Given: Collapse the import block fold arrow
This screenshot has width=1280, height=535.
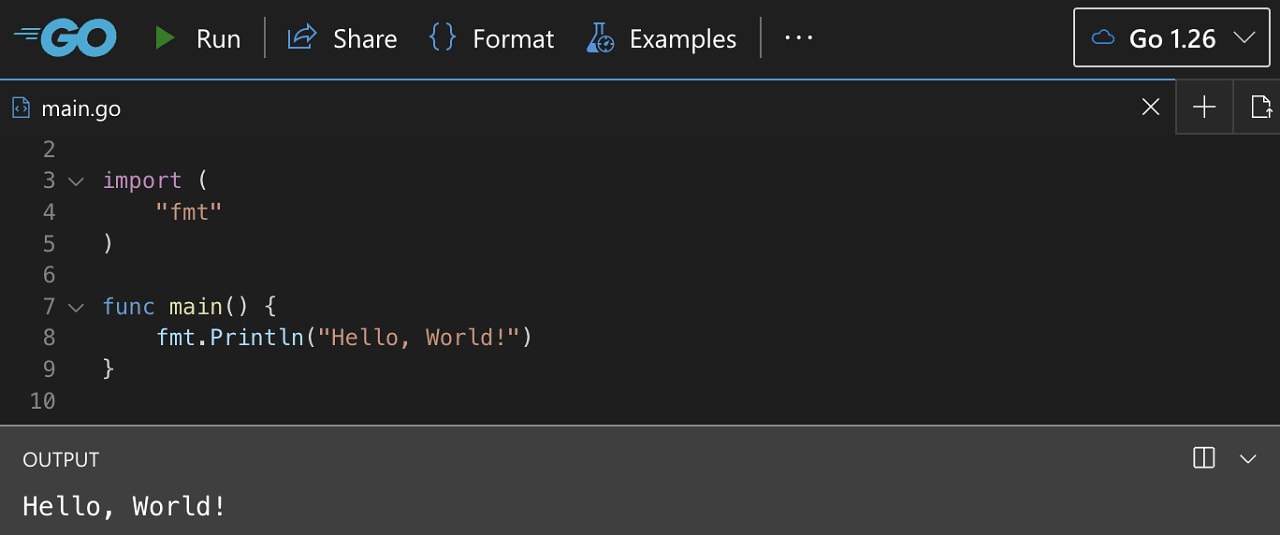Looking at the screenshot, I should click(x=76, y=181).
